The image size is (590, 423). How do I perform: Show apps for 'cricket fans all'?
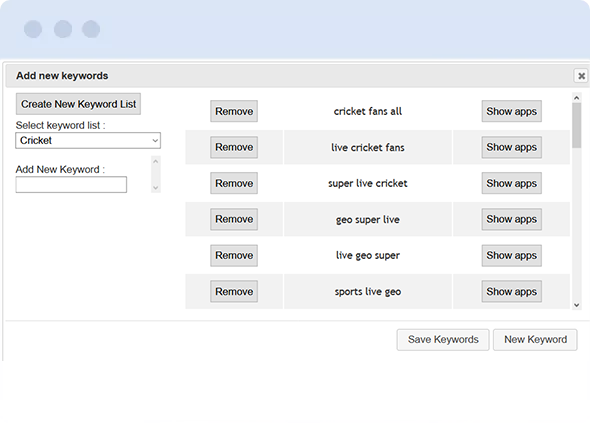tap(511, 111)
